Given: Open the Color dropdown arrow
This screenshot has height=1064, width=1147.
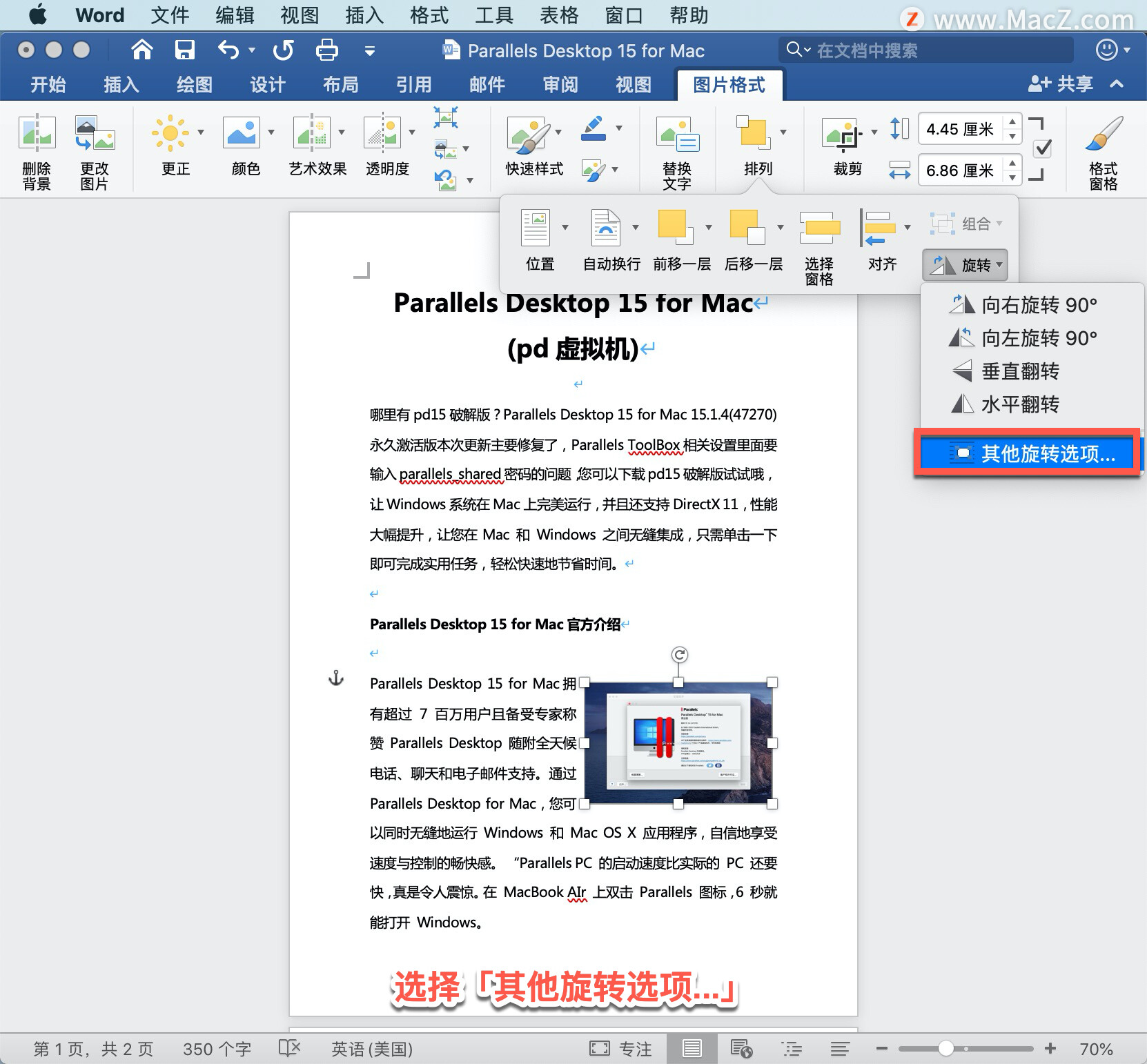Looking at the screenshot, I should click(271, 132).
